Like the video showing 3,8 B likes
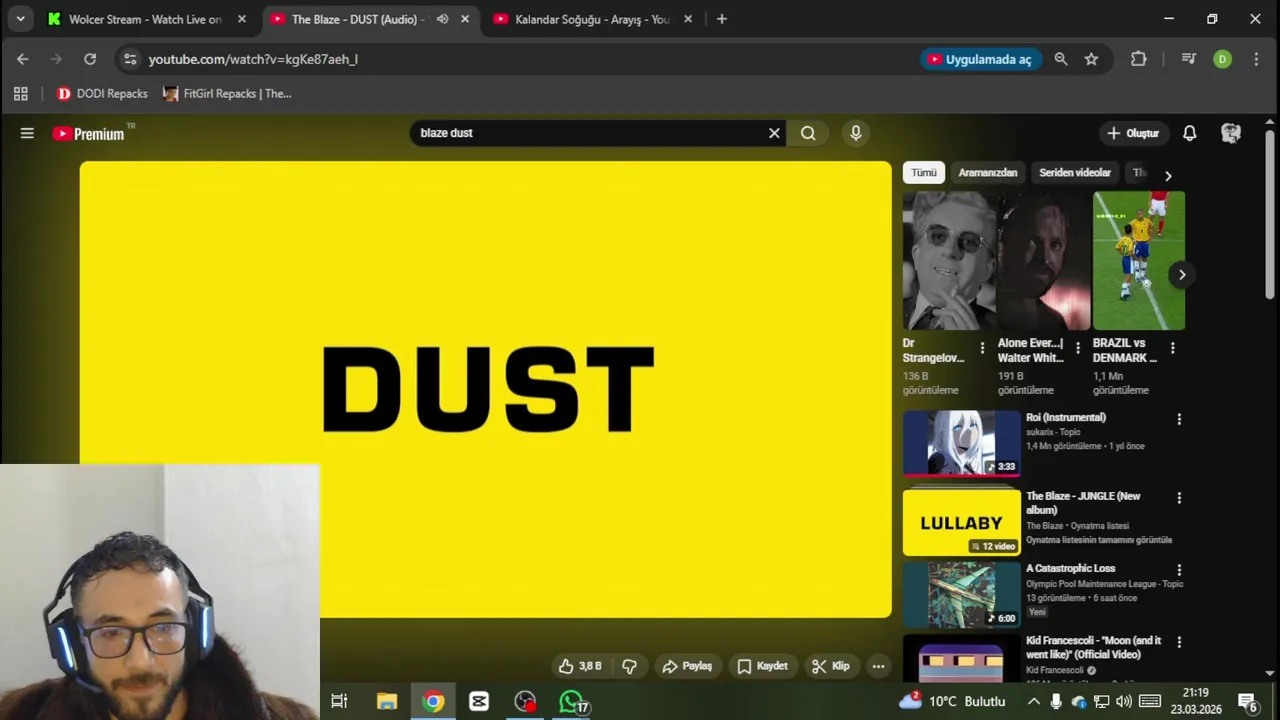The image size is (1280, 720). point(580,666)
